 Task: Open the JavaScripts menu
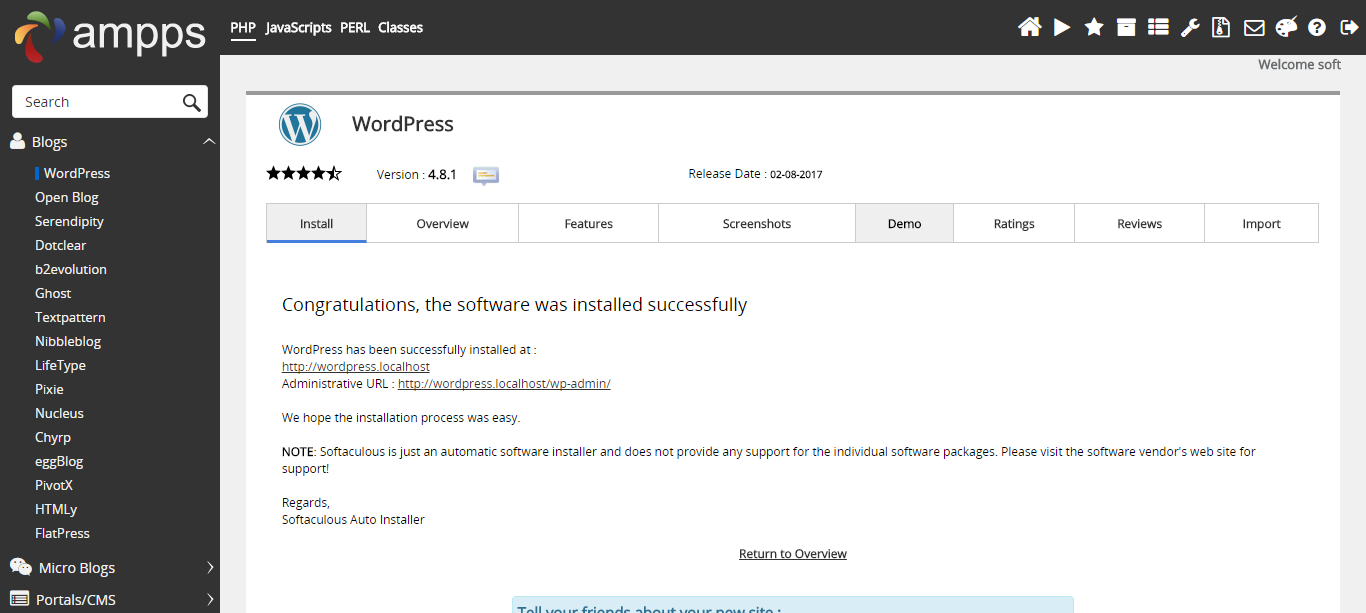(x=299, y=28)
